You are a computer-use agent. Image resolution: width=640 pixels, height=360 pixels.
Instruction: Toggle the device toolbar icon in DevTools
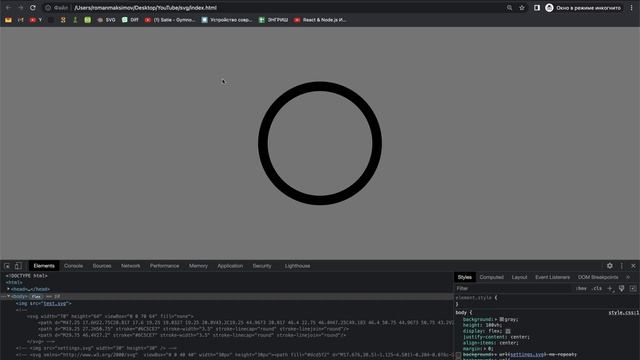[x=18, y=266]
